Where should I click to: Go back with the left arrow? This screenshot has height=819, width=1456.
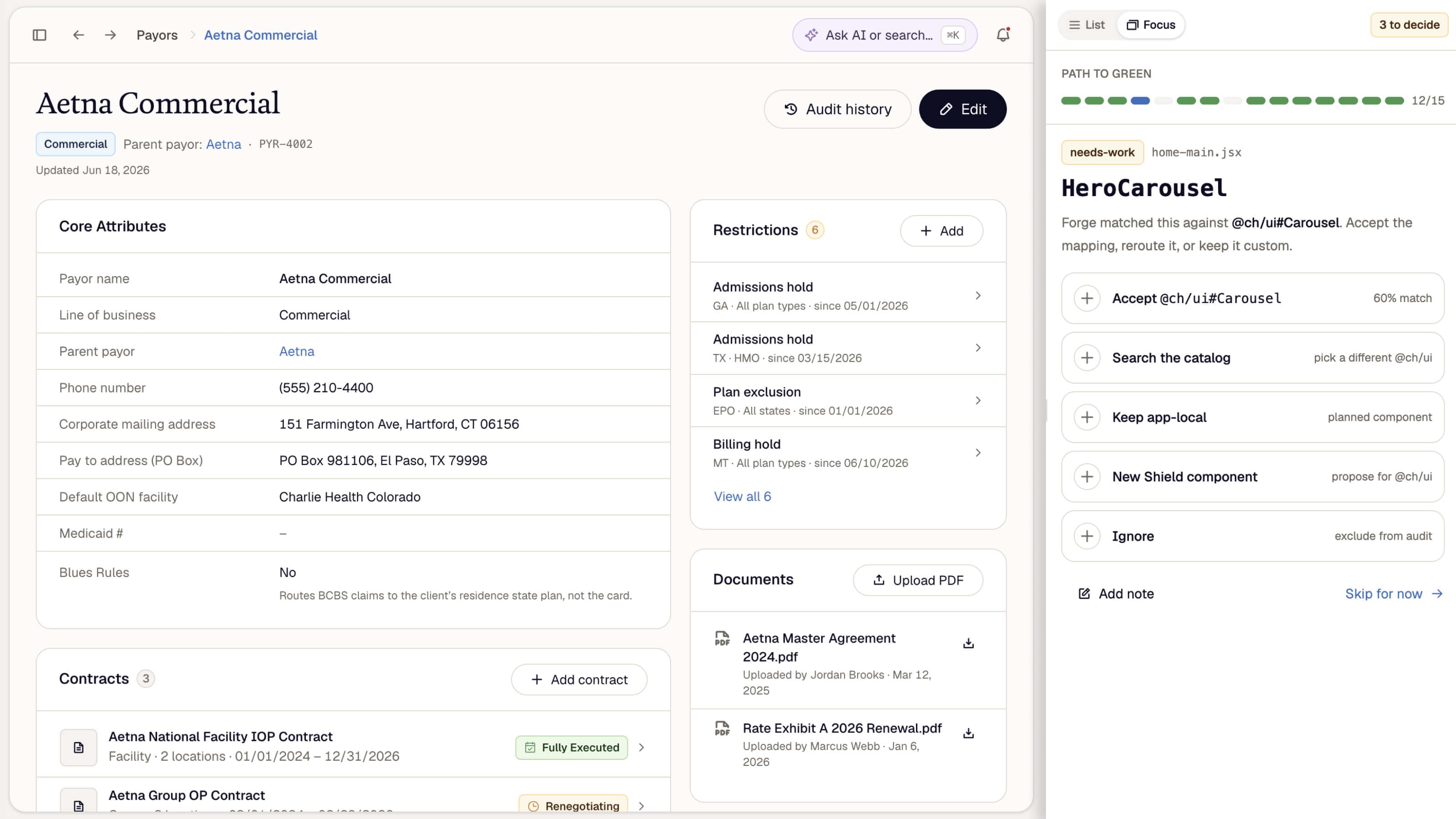79,35
